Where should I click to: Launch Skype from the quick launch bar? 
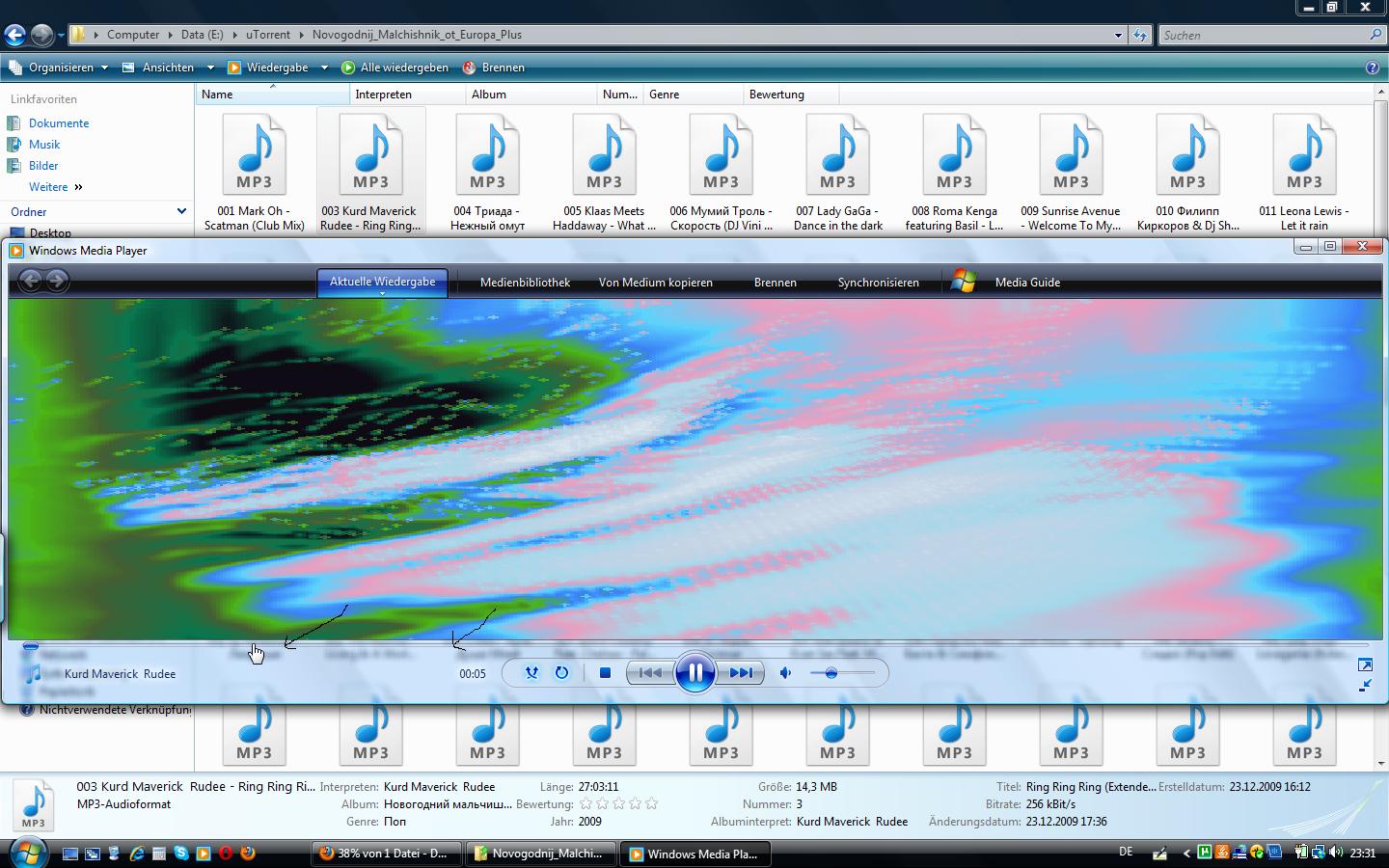pyautogui.click(x=181, y=854)
